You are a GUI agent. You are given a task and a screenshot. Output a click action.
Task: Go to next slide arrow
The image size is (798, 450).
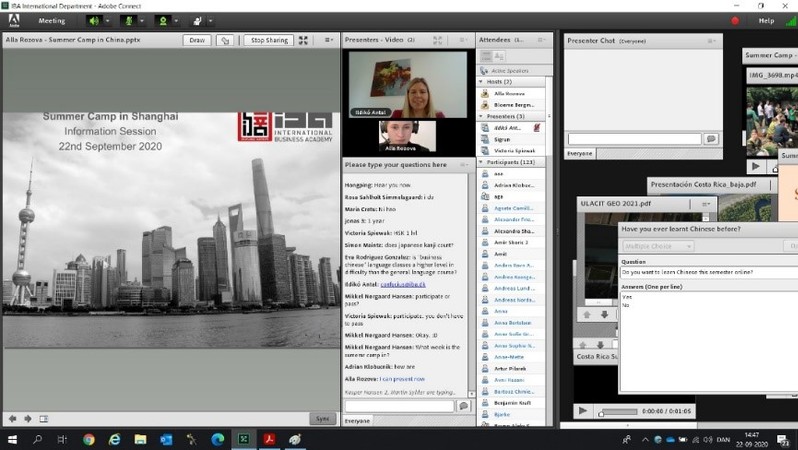[28, 418]
